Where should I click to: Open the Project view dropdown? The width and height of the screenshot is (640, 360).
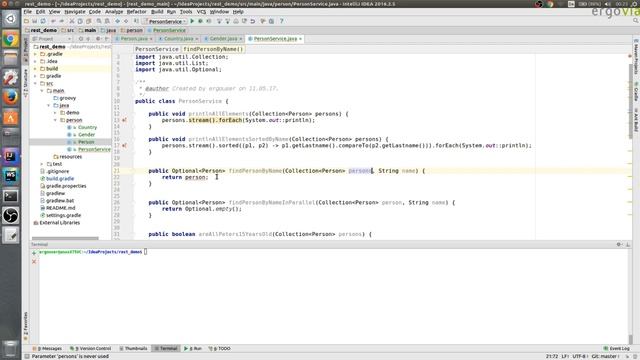[x=52, y=39]
